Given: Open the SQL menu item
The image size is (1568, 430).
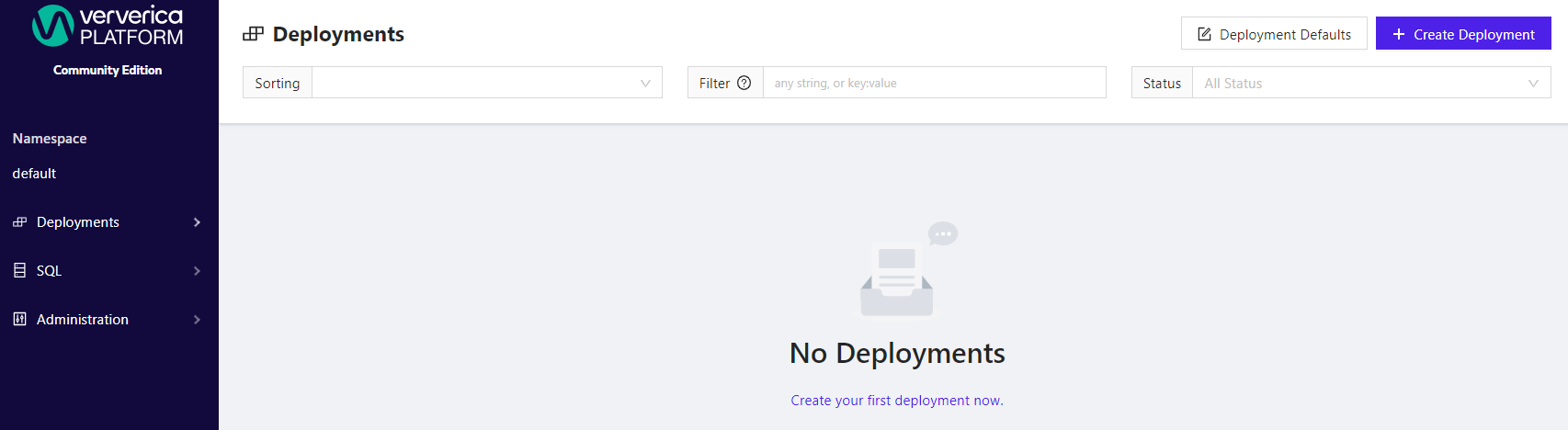Looking at the screenshot, I should (x=109, y=271).
